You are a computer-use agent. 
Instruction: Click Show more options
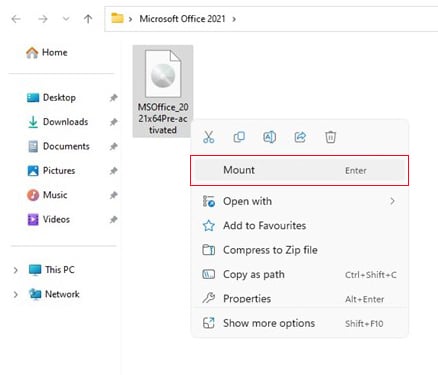point(299,323)
